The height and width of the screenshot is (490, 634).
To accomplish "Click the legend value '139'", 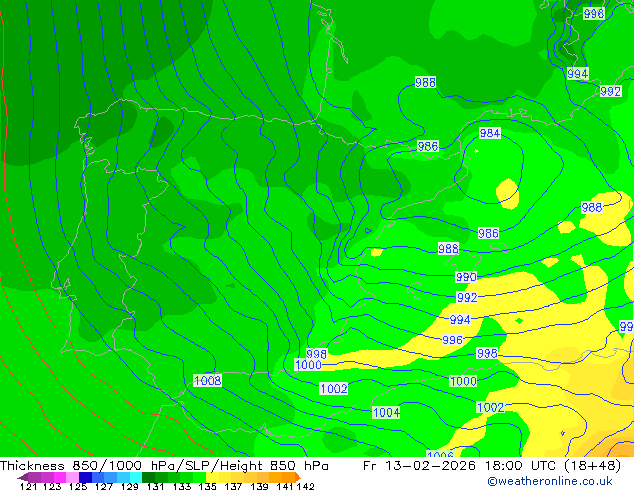I will click(259, 486).
